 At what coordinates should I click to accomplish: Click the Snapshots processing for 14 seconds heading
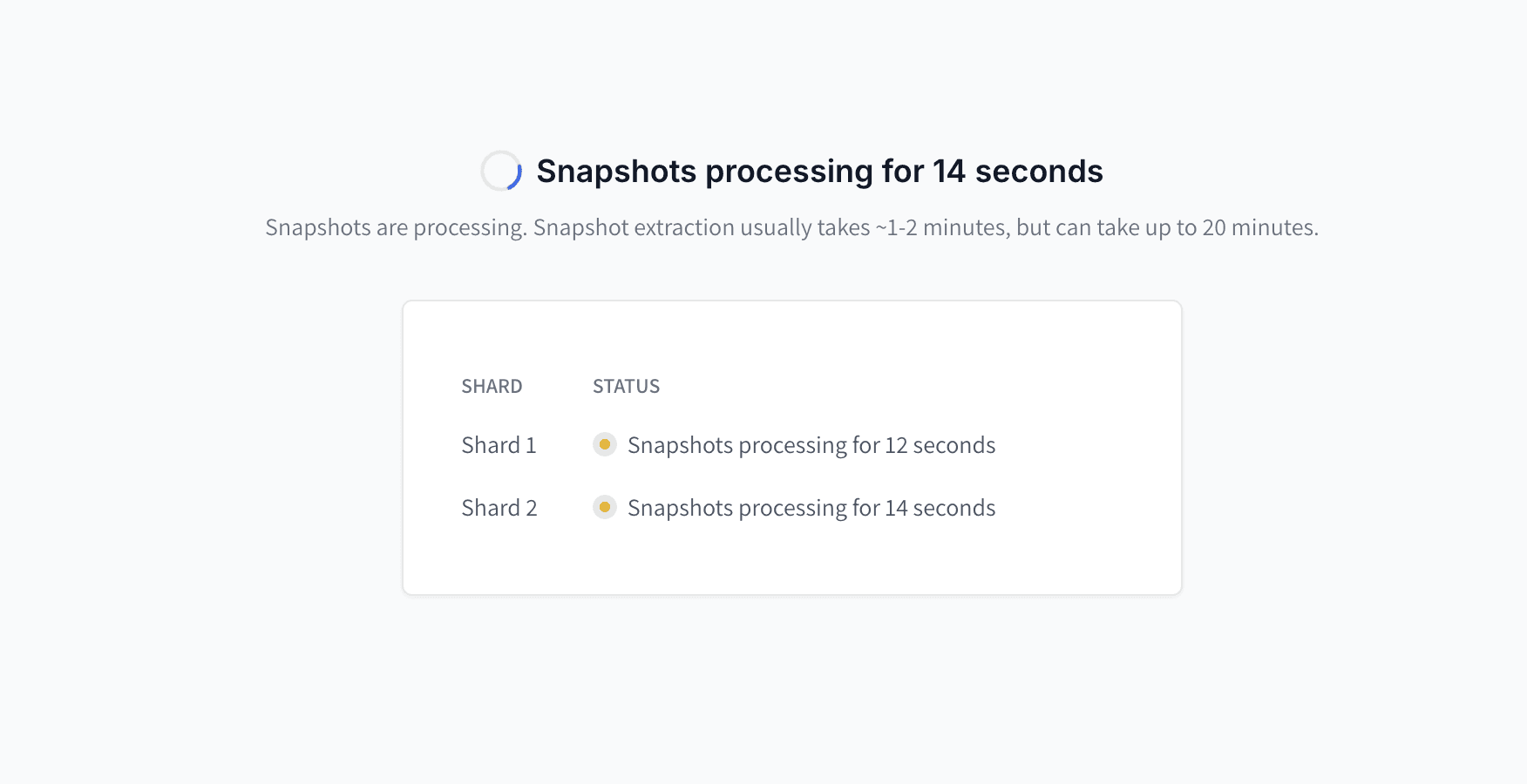tap(819, 171)
